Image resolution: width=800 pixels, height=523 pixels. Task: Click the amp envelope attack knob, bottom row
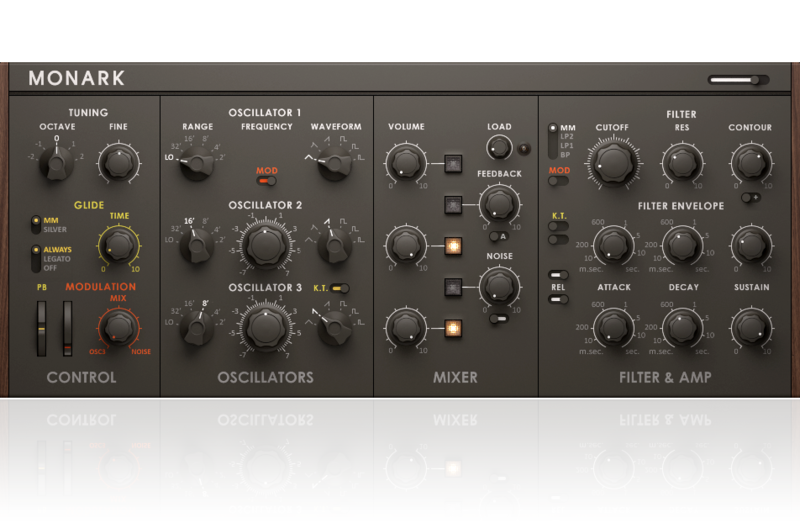(613, 328)
